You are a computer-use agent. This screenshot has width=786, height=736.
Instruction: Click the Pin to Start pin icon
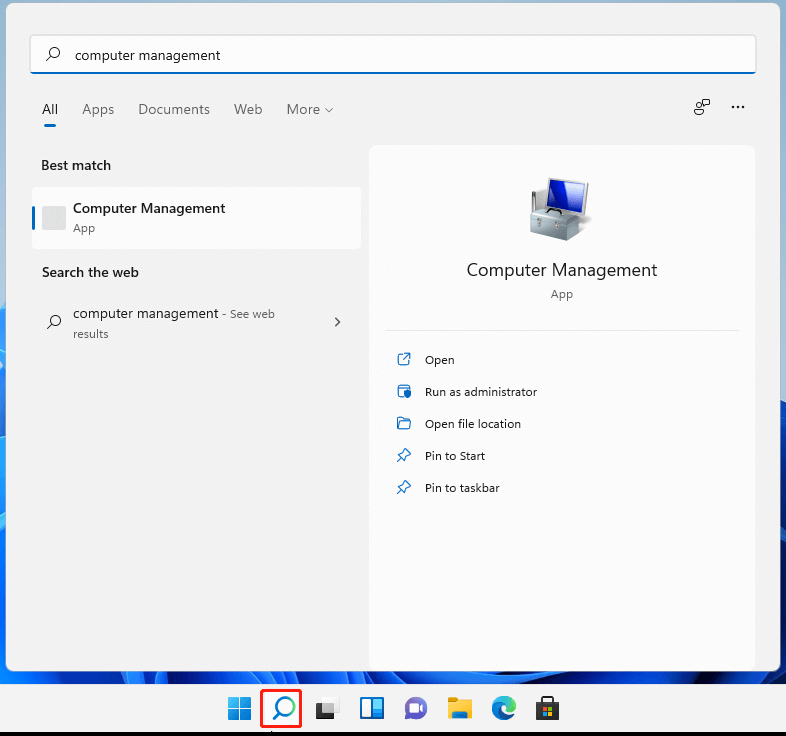(404, 455)
